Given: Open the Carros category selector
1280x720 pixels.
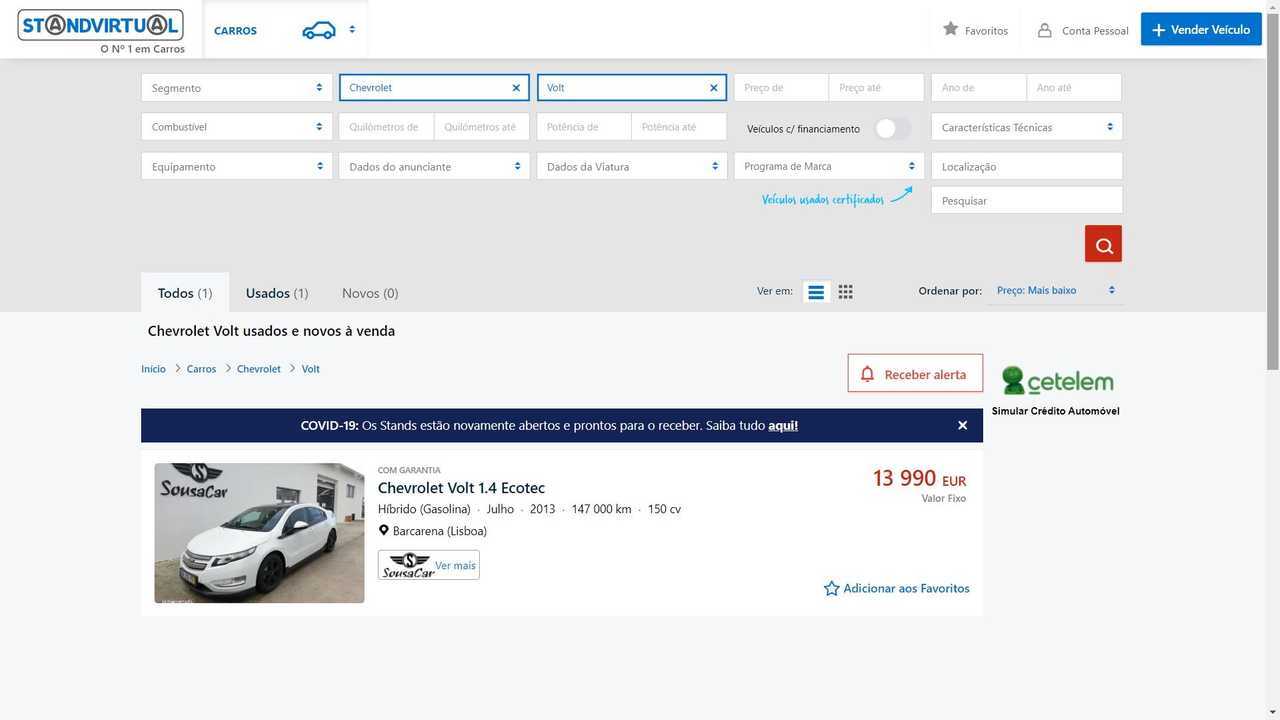Looking at the screenshot, I should [x=285, y=30].
